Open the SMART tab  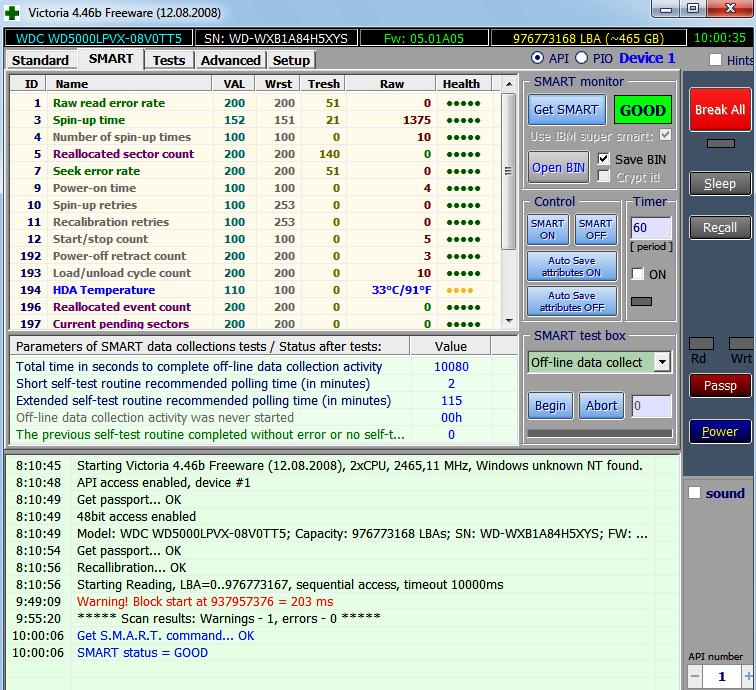pos(111,59)
